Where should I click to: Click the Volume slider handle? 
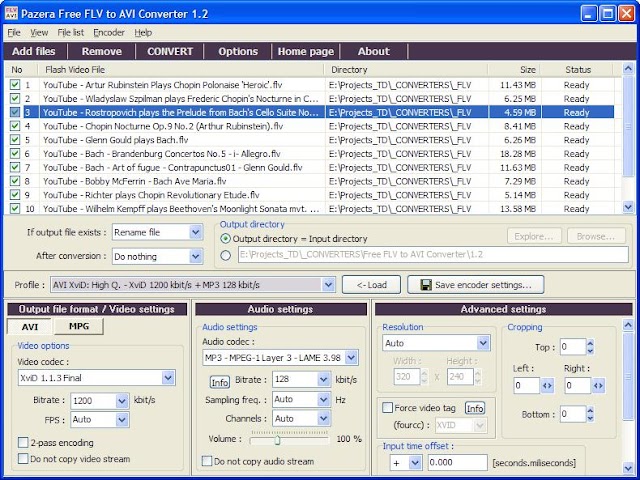278,440
